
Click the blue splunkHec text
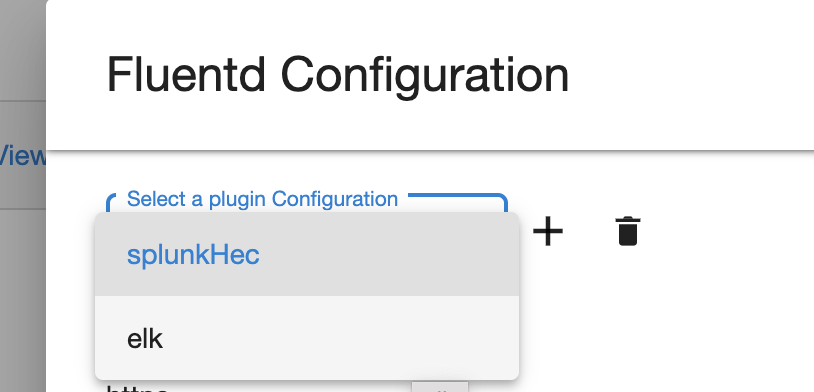point(193,255)
